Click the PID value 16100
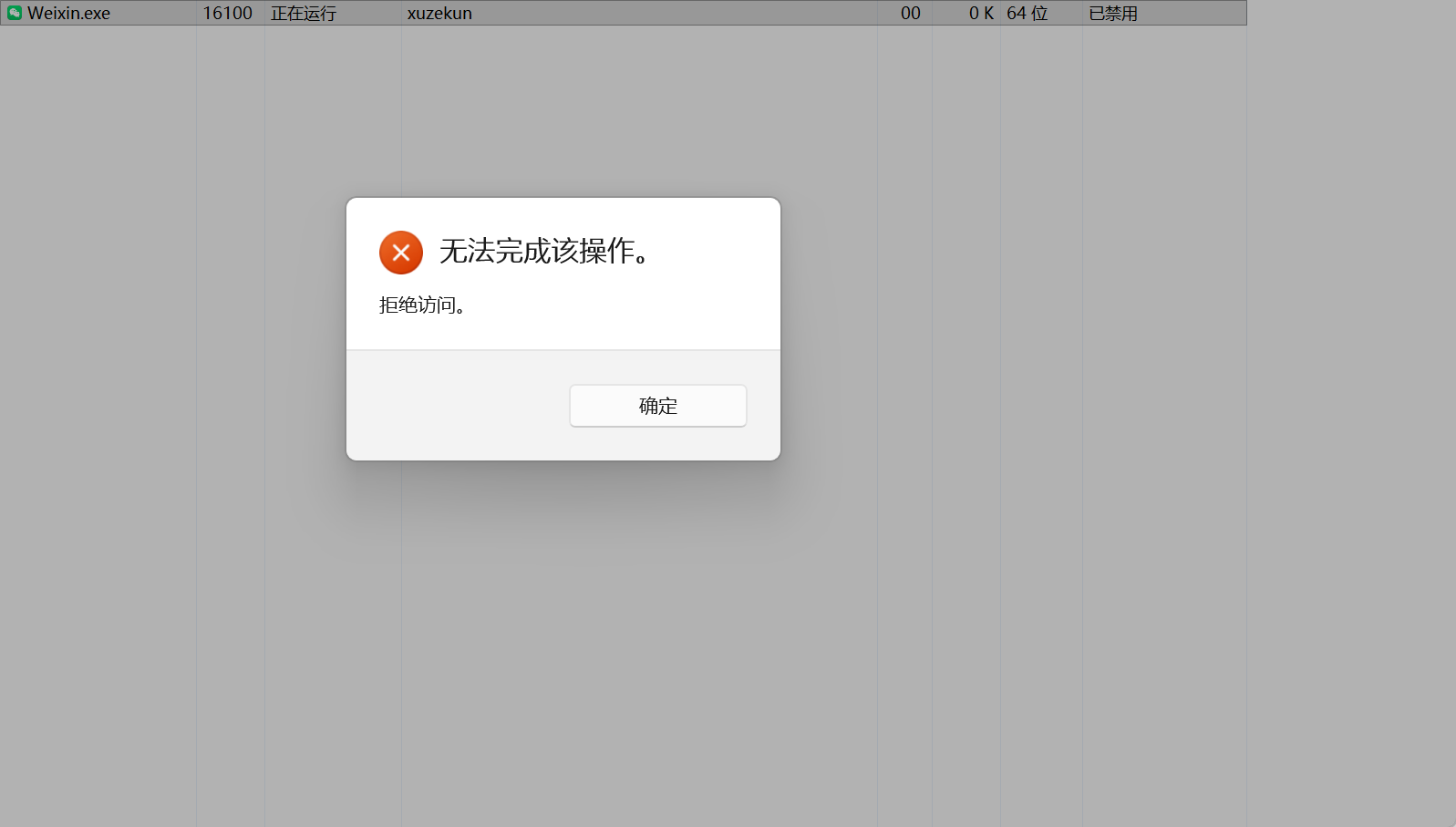The width and height of the screenshot is (1456, 827). click(x=227, y=14)
